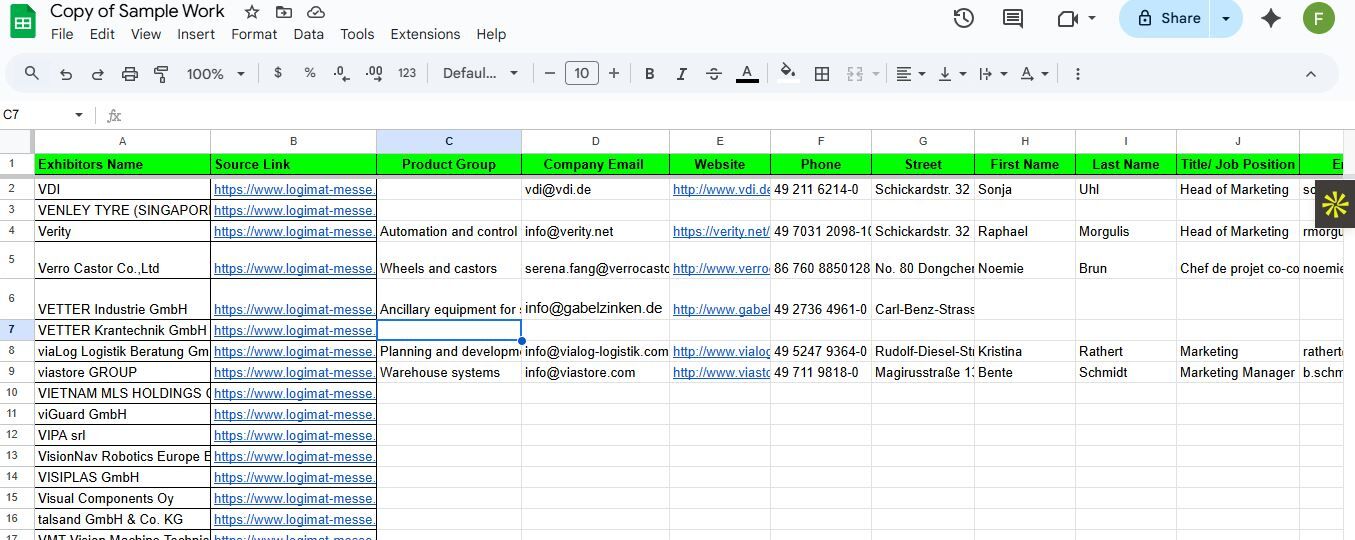The width and height of the screenshot is (1355, 540).
Task: Click the move to folder icon
Action: tap(284, 12)
